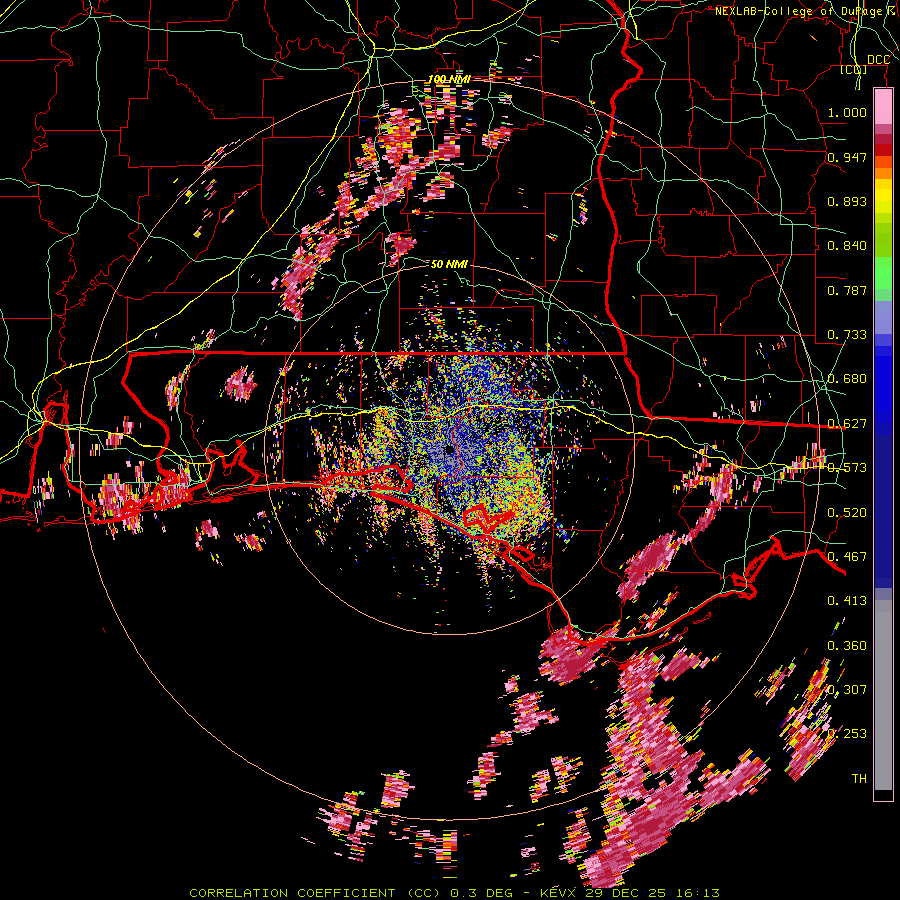Click the 1.000 value on the color scale
This screenshot has width=900, height=900.
847,112
